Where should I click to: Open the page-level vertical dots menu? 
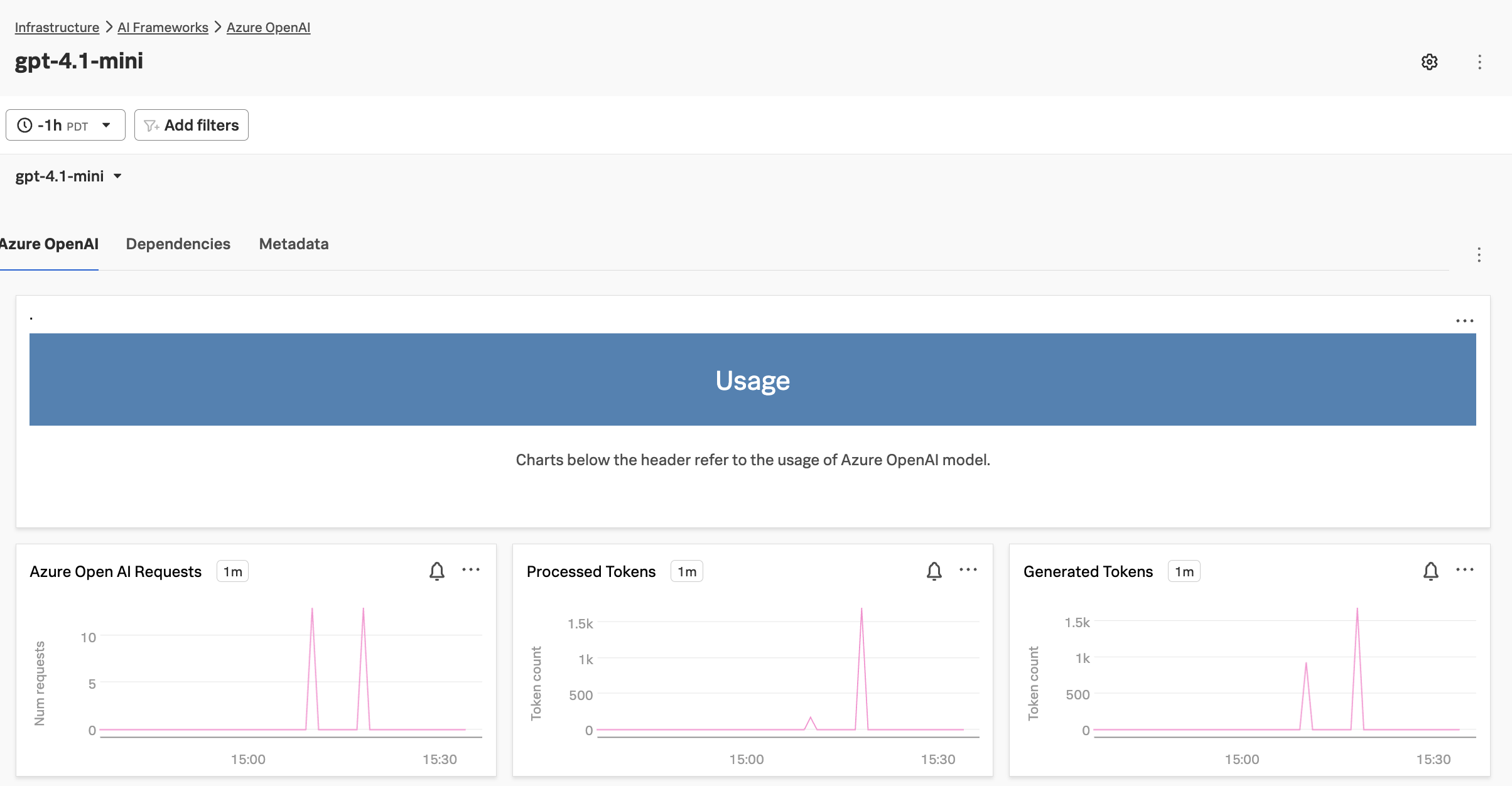[x=1480, y=62]
